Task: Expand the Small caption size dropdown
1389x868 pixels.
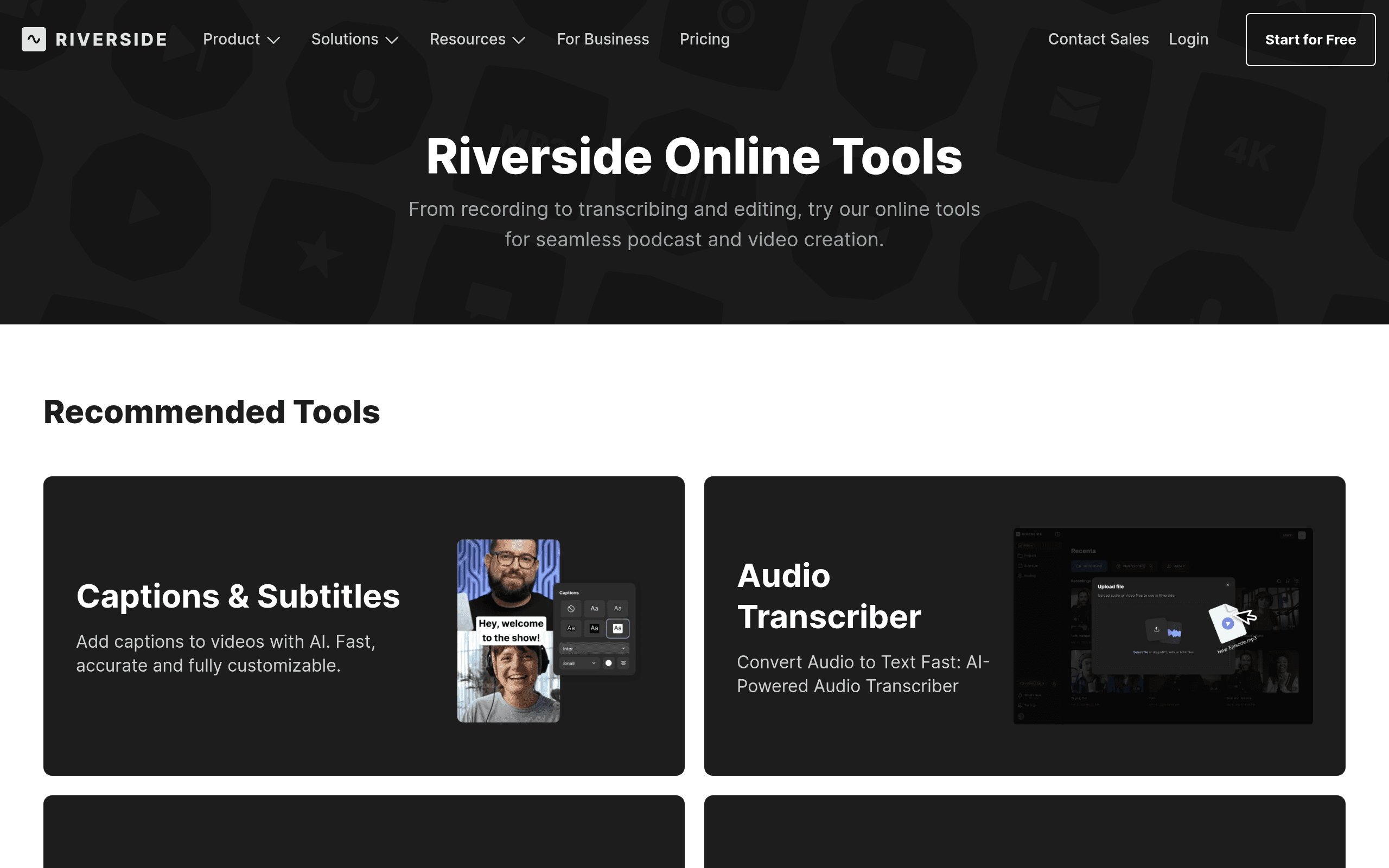Action: tap(579, 663)
